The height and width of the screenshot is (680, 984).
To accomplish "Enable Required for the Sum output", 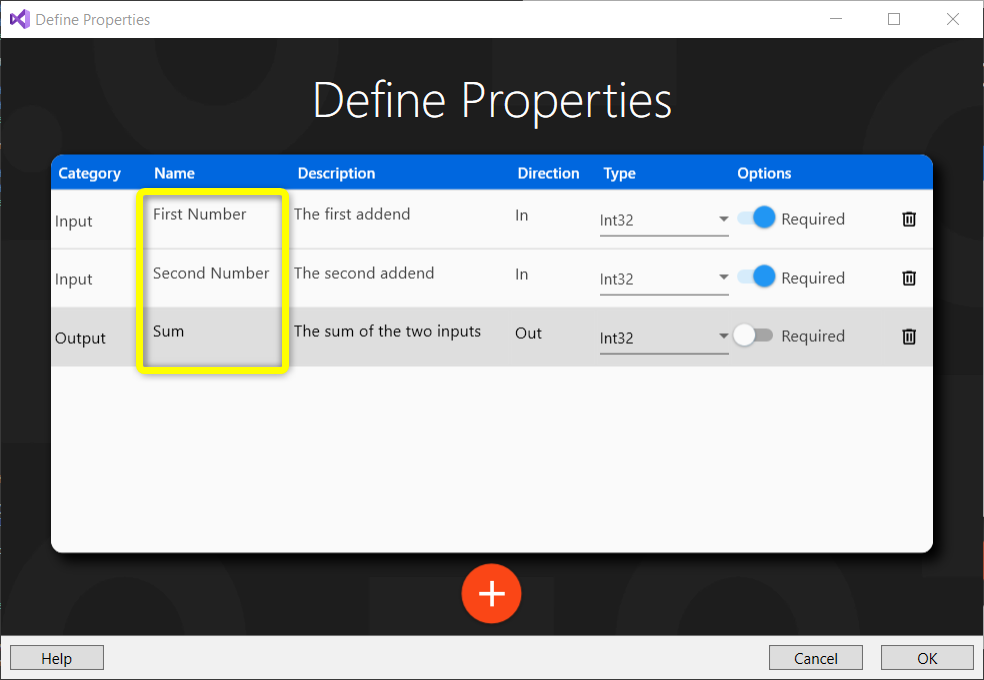I will coord(753,336).
